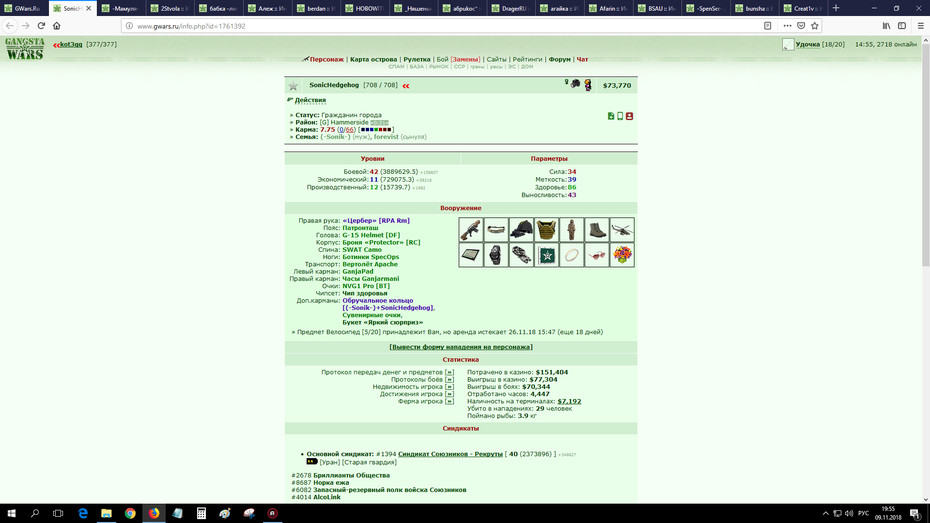The image size is (930, 523).
Task: Click the souvenir heart glasses thumbnail
Action: pos(597,255)
